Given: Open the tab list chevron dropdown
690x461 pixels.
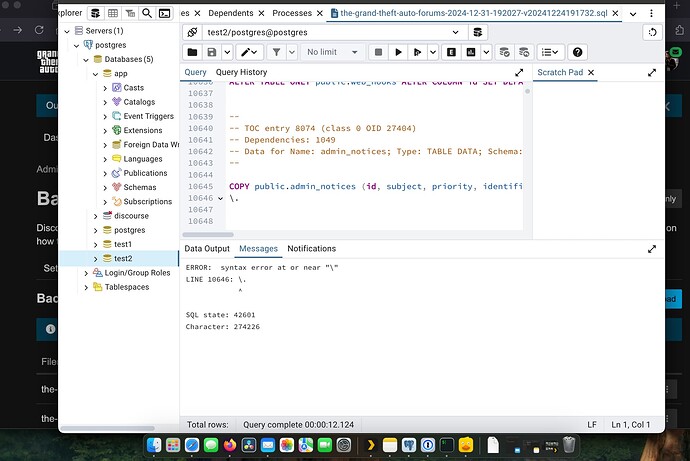Looking at the screenshot, I should point(633,14).
